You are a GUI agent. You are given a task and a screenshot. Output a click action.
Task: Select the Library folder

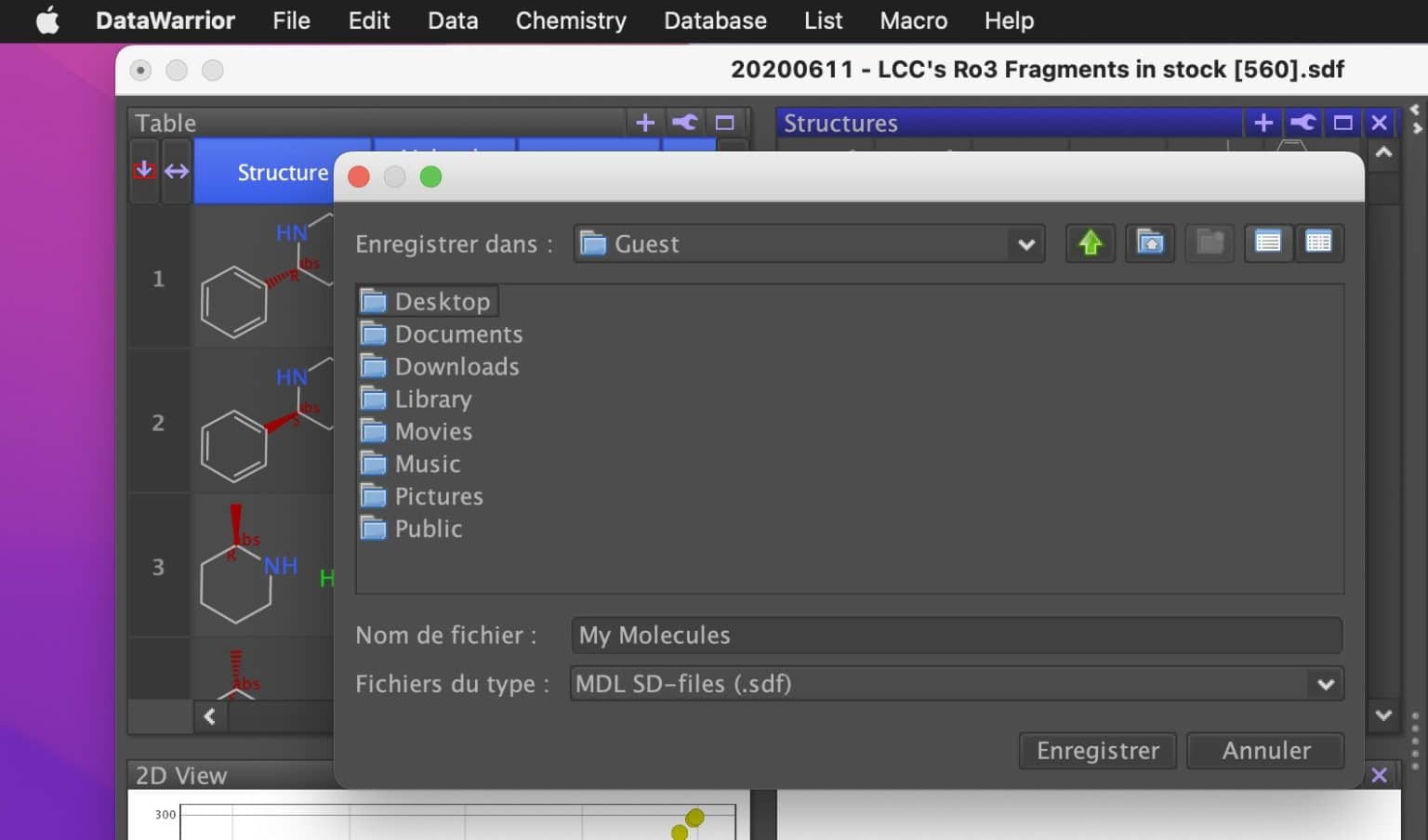(x=416, y=399)
